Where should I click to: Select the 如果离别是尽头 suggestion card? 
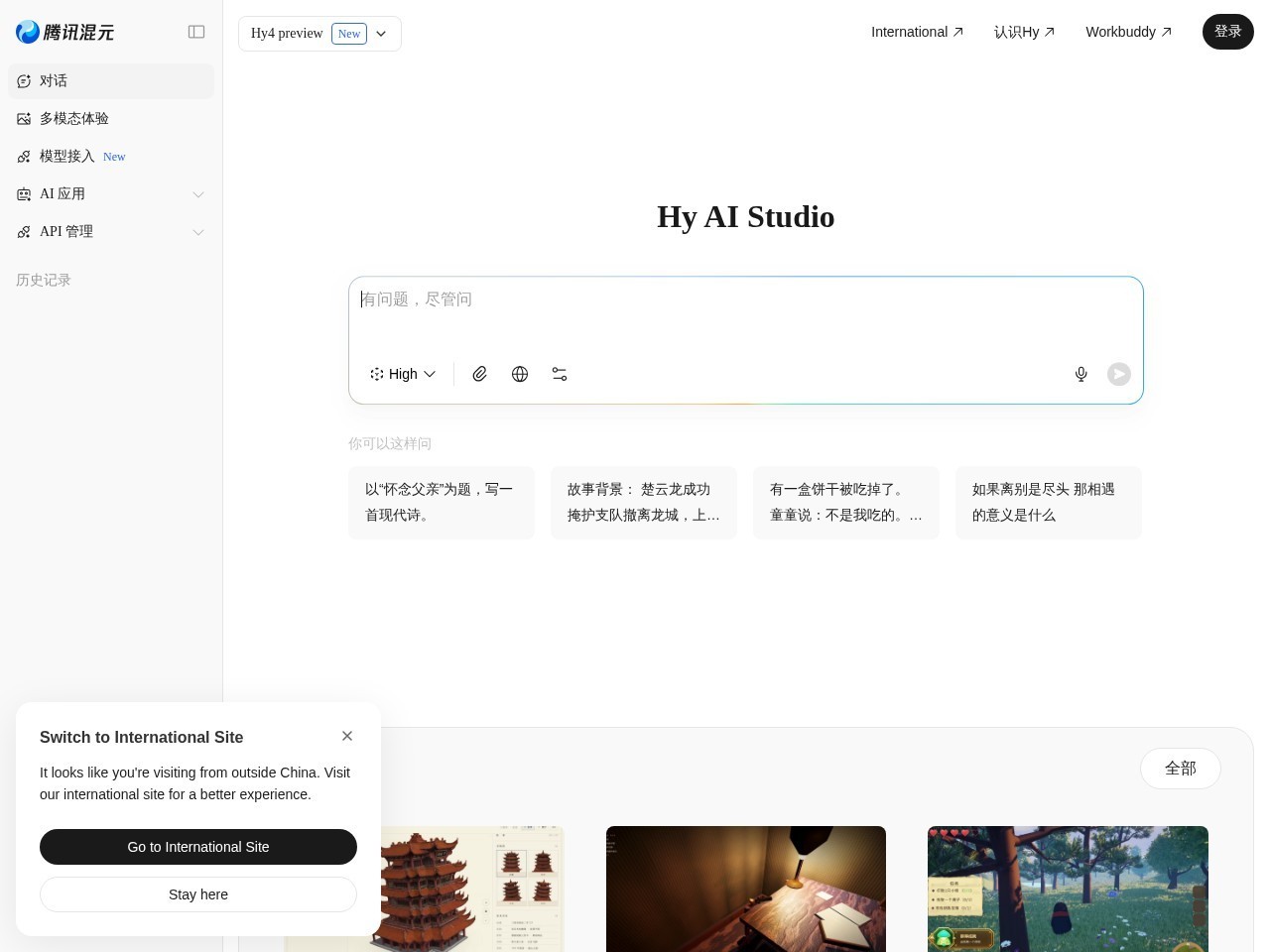(1049, 503)
